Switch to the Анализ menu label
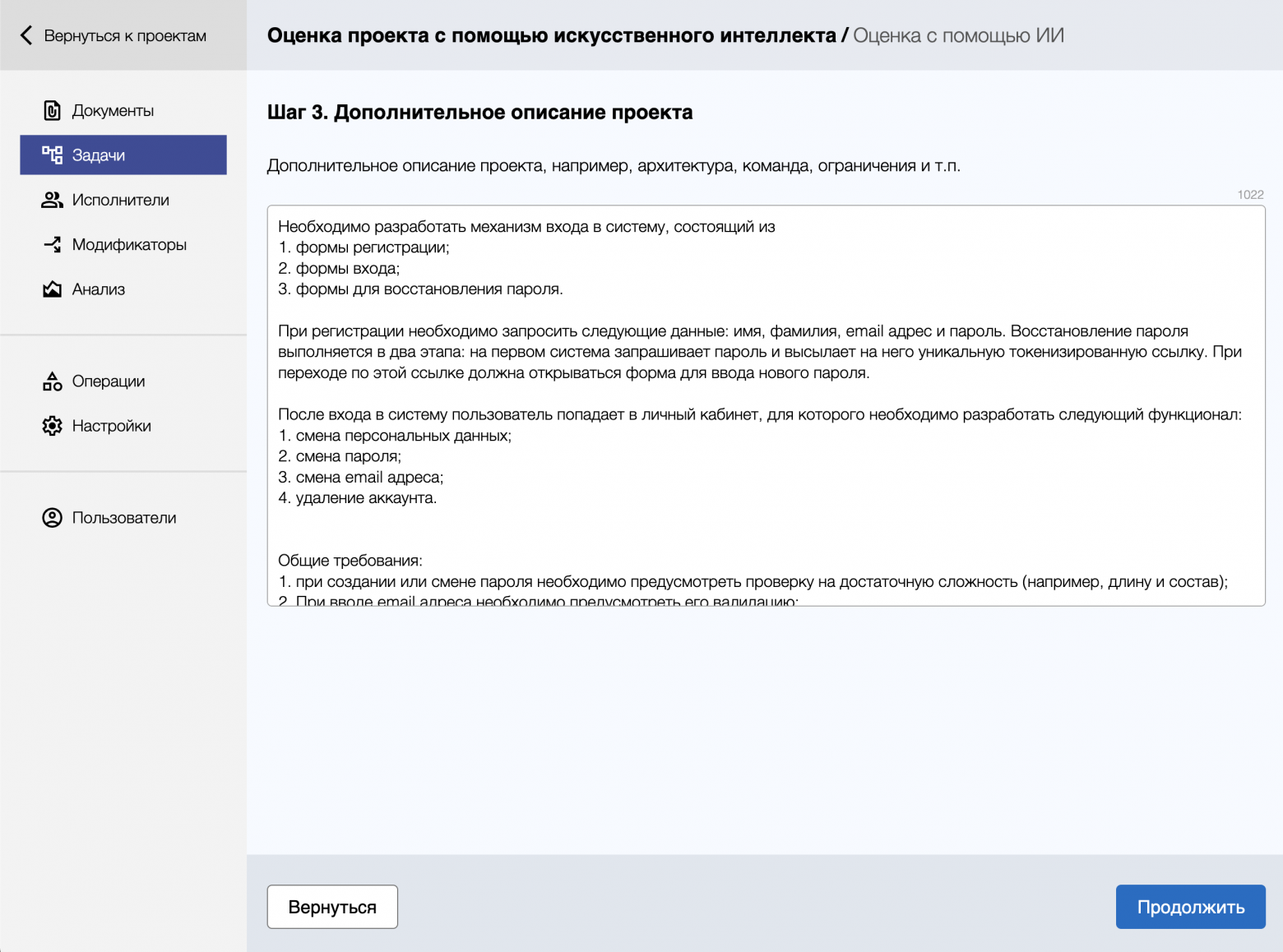This screenshot has width=1283, height=952. pos(99,289)
